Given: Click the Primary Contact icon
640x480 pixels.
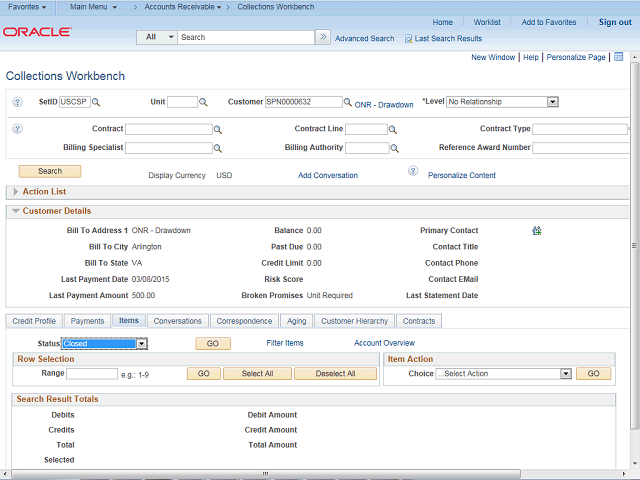Looking at the screenshot, I should click(537, 230).
